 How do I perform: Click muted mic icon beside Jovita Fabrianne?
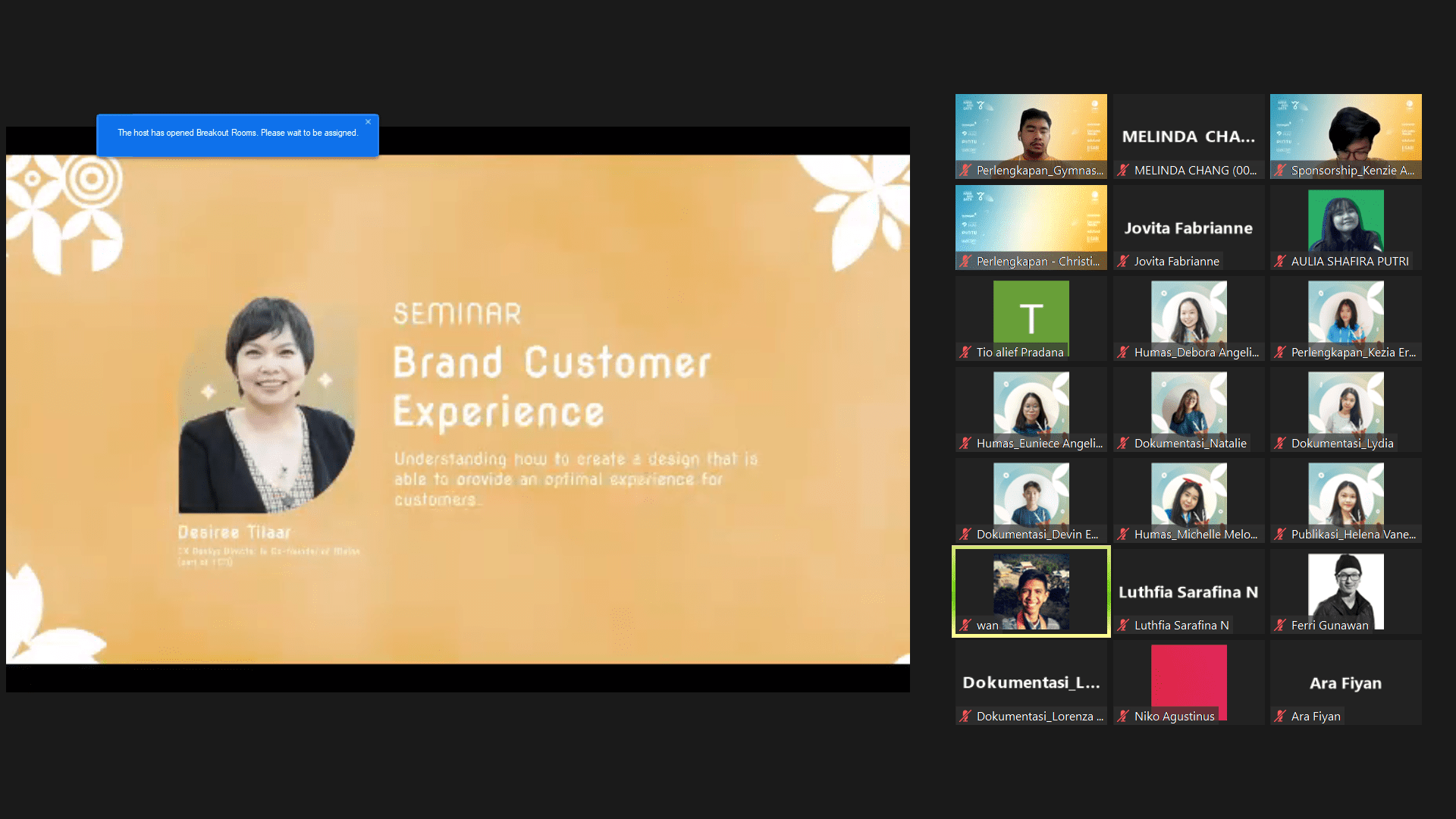(1123, 261)
